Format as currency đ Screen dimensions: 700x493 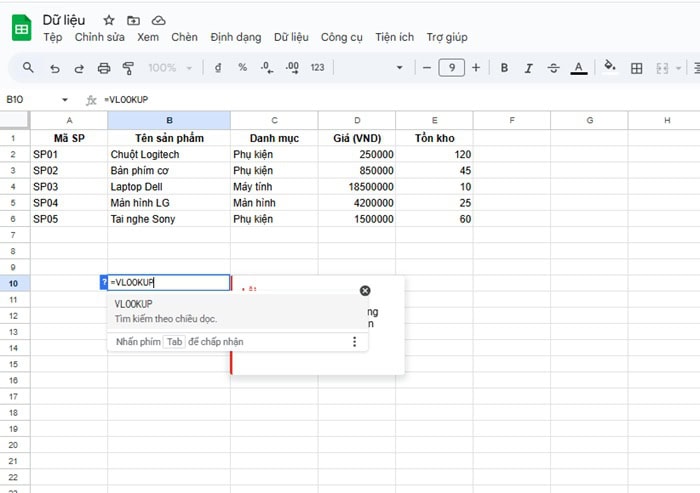[x=218, y=68]
